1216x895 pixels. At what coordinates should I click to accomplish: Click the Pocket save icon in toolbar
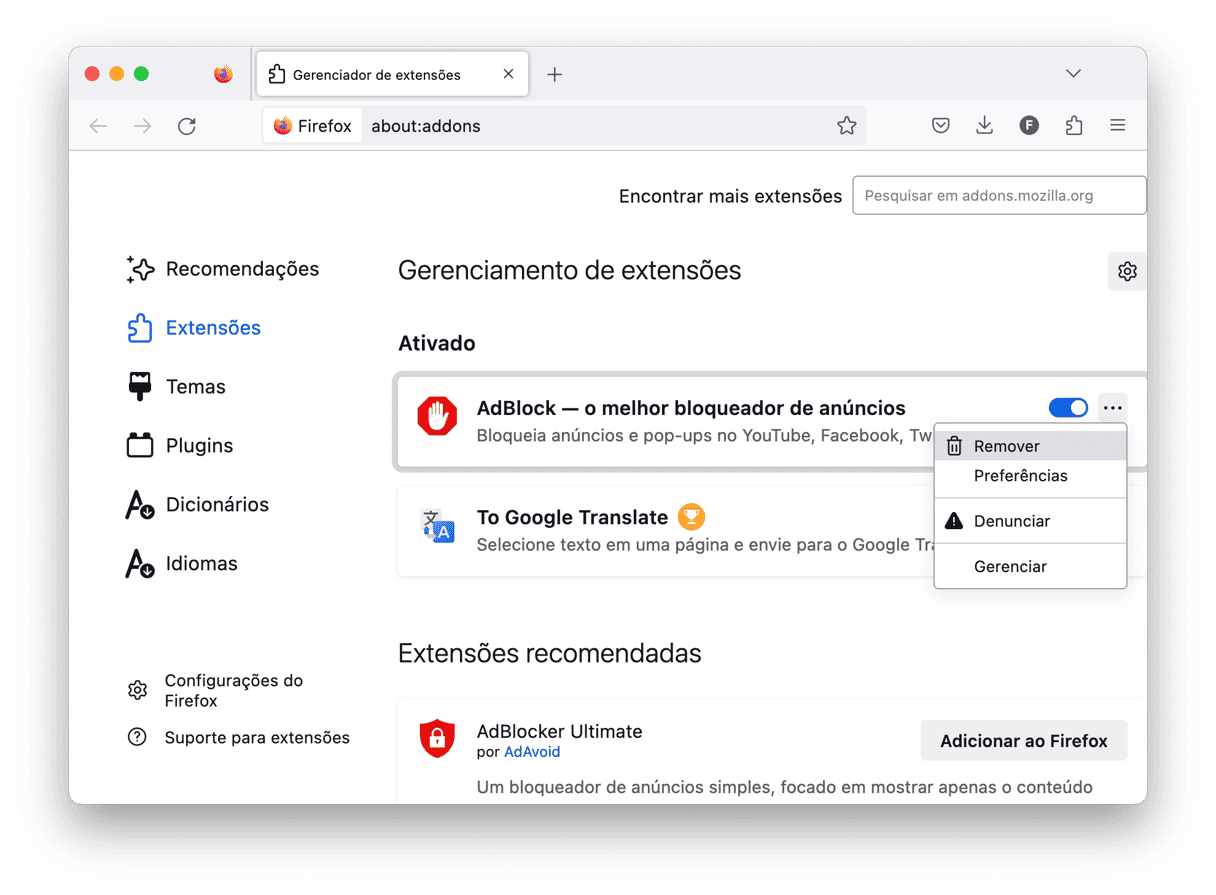tap(940, 126)
